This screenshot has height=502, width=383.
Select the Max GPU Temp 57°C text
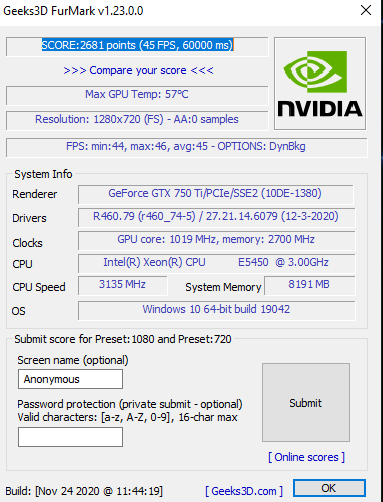click(x=137, y=94)
